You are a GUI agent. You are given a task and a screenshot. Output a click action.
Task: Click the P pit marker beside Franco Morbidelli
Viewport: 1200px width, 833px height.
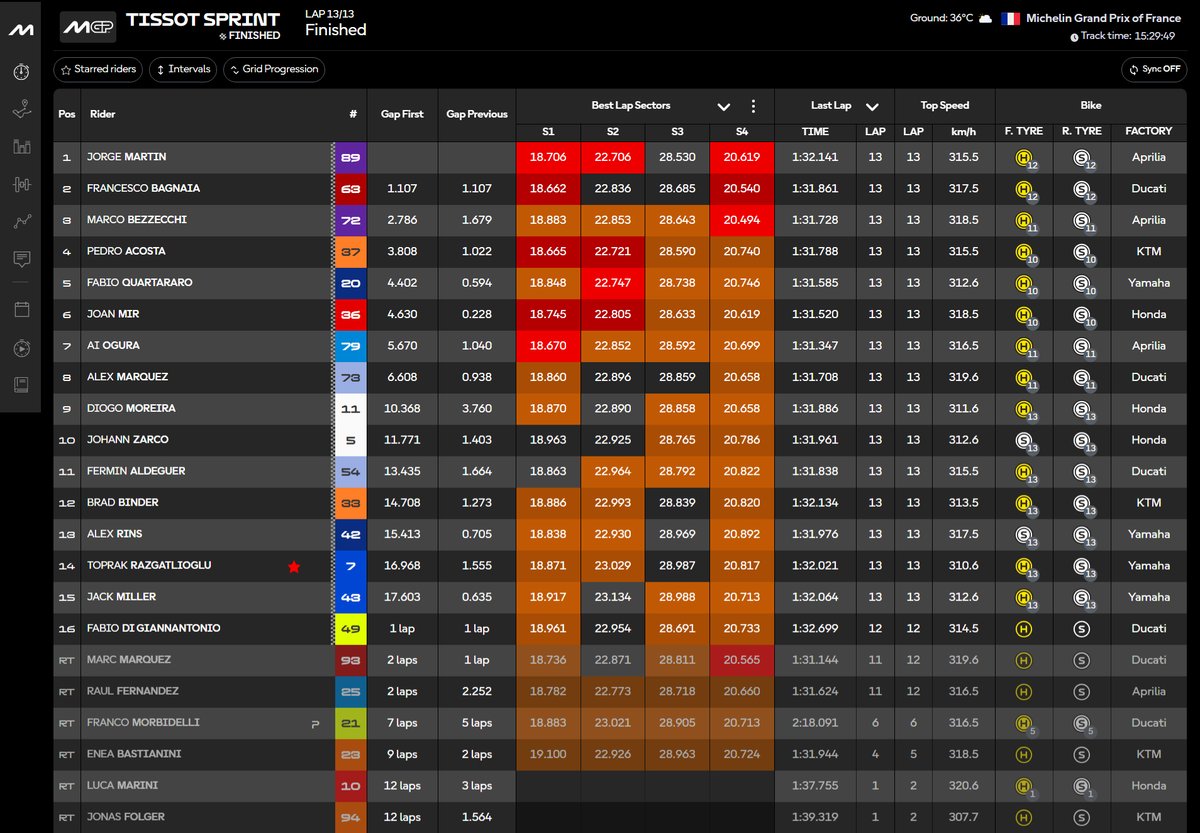click(315, 723)
